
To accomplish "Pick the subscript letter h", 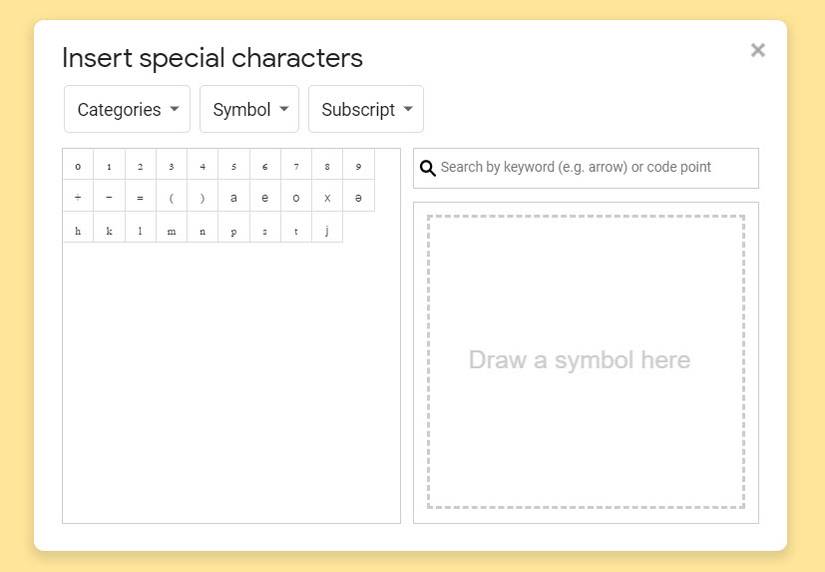I will [x=78, y=229].
